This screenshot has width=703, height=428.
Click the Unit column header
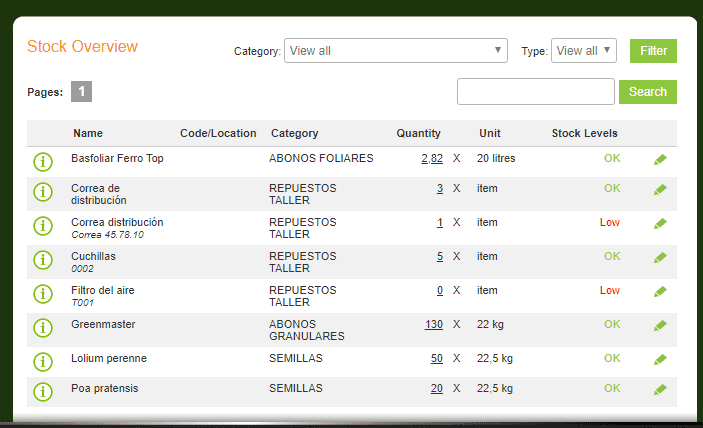point(490,133)
